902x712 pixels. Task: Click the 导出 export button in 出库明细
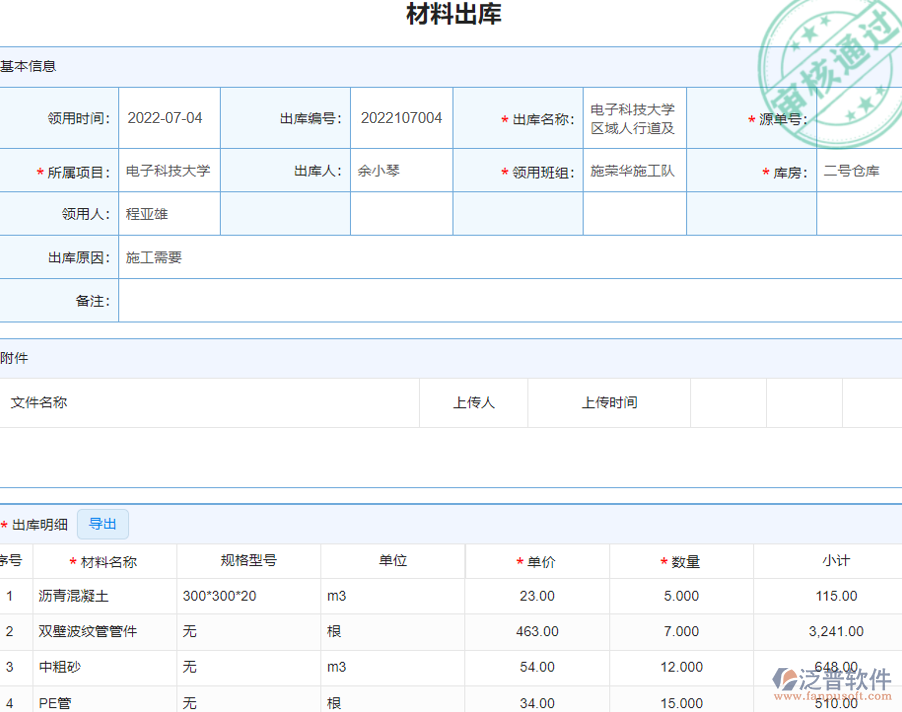(103, 523)
